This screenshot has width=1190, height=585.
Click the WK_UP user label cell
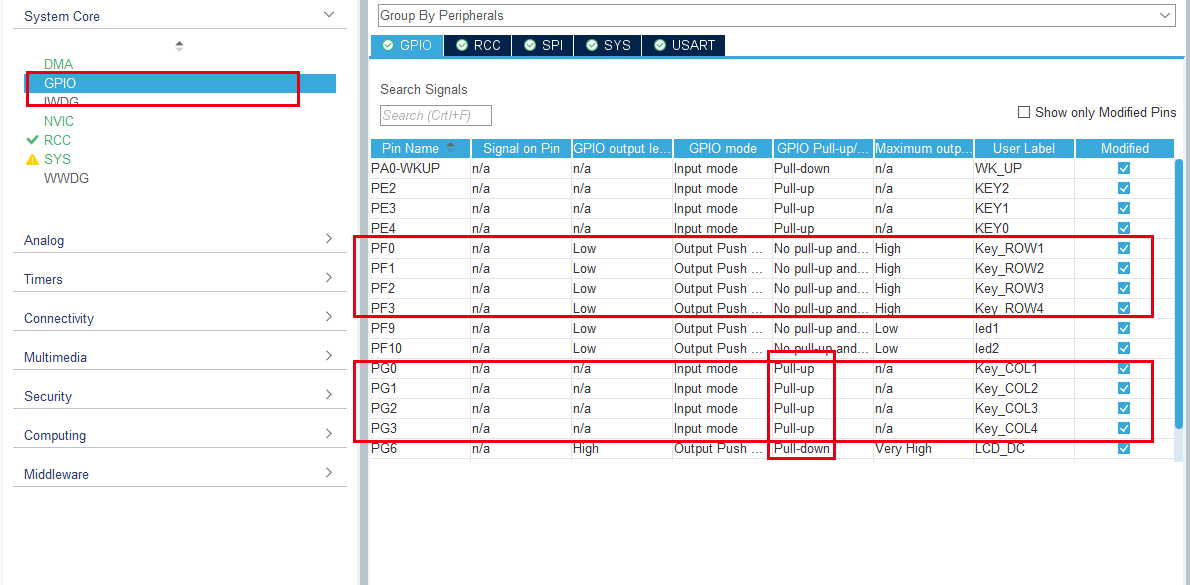click(1024, 168)
